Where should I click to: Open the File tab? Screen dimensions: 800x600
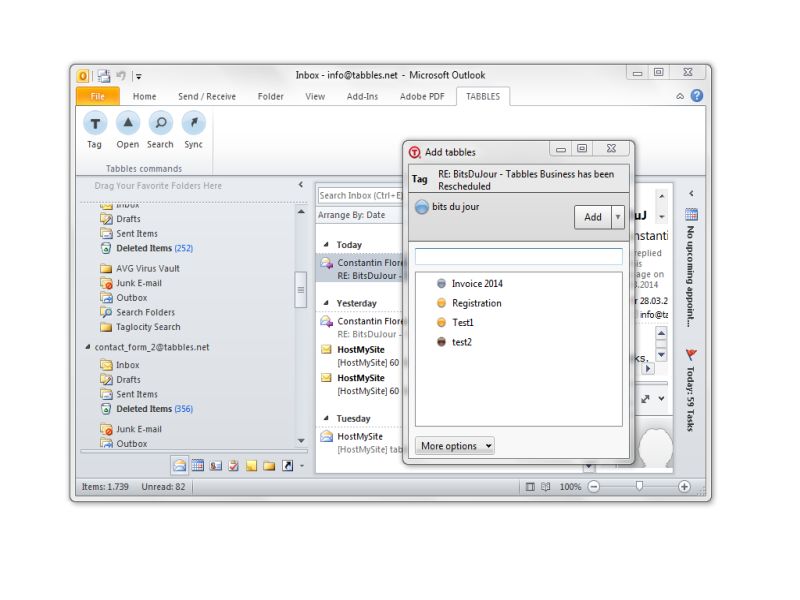click(97, 96)
